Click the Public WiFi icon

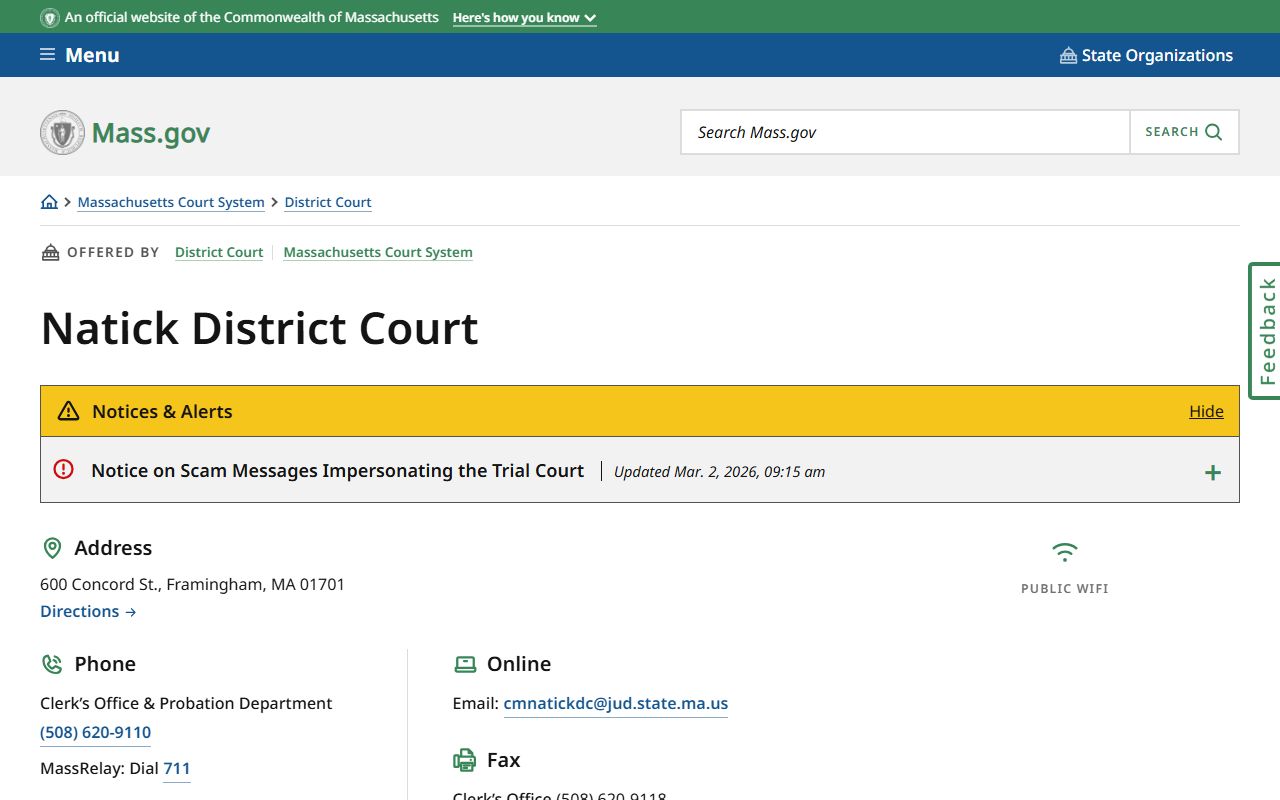click(x=1065, y=552)
